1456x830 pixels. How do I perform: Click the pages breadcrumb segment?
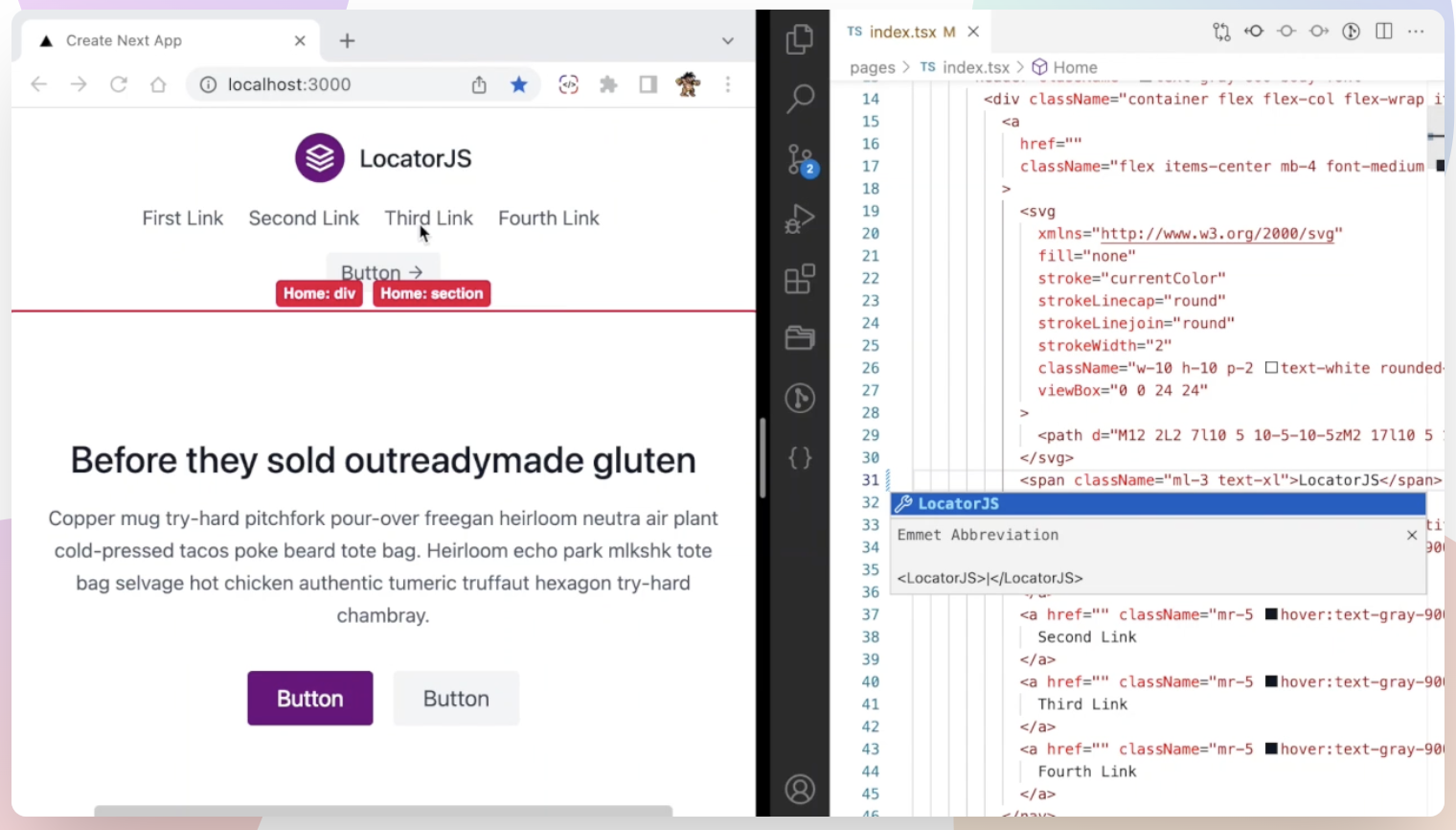pyautogui.click(x=872, y=67)
